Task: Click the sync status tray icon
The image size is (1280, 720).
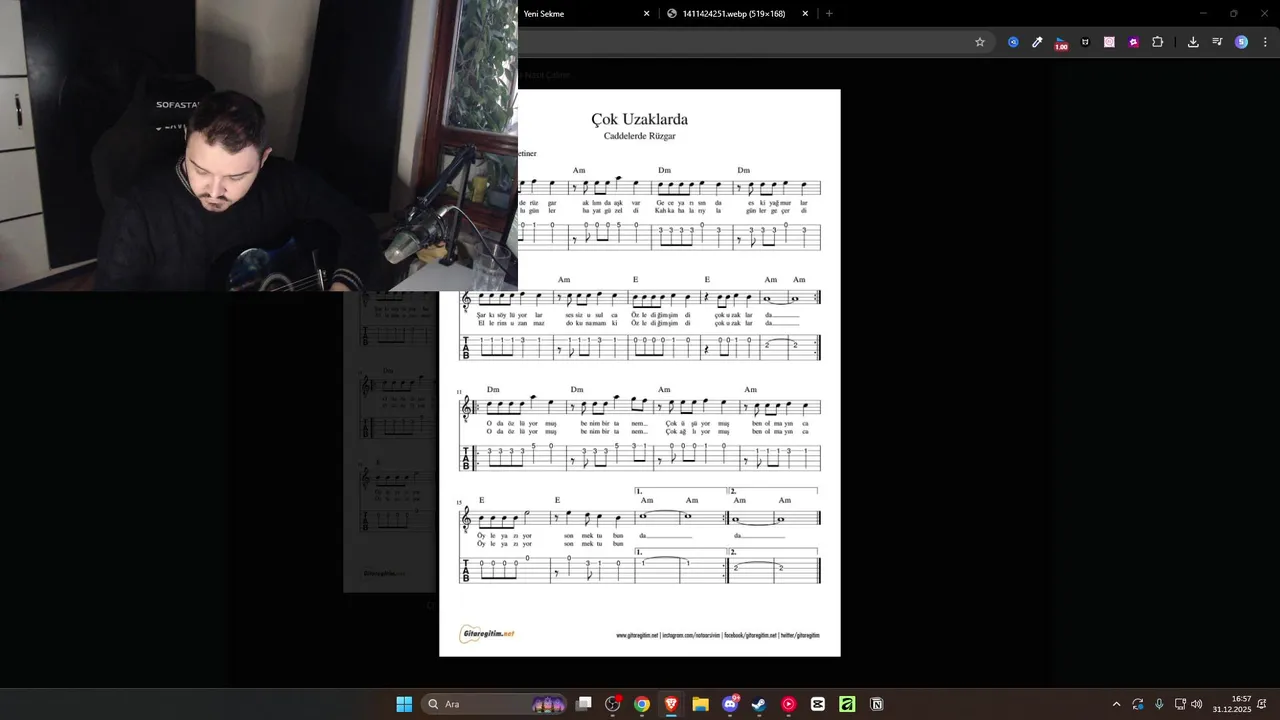Action: 1138,704
